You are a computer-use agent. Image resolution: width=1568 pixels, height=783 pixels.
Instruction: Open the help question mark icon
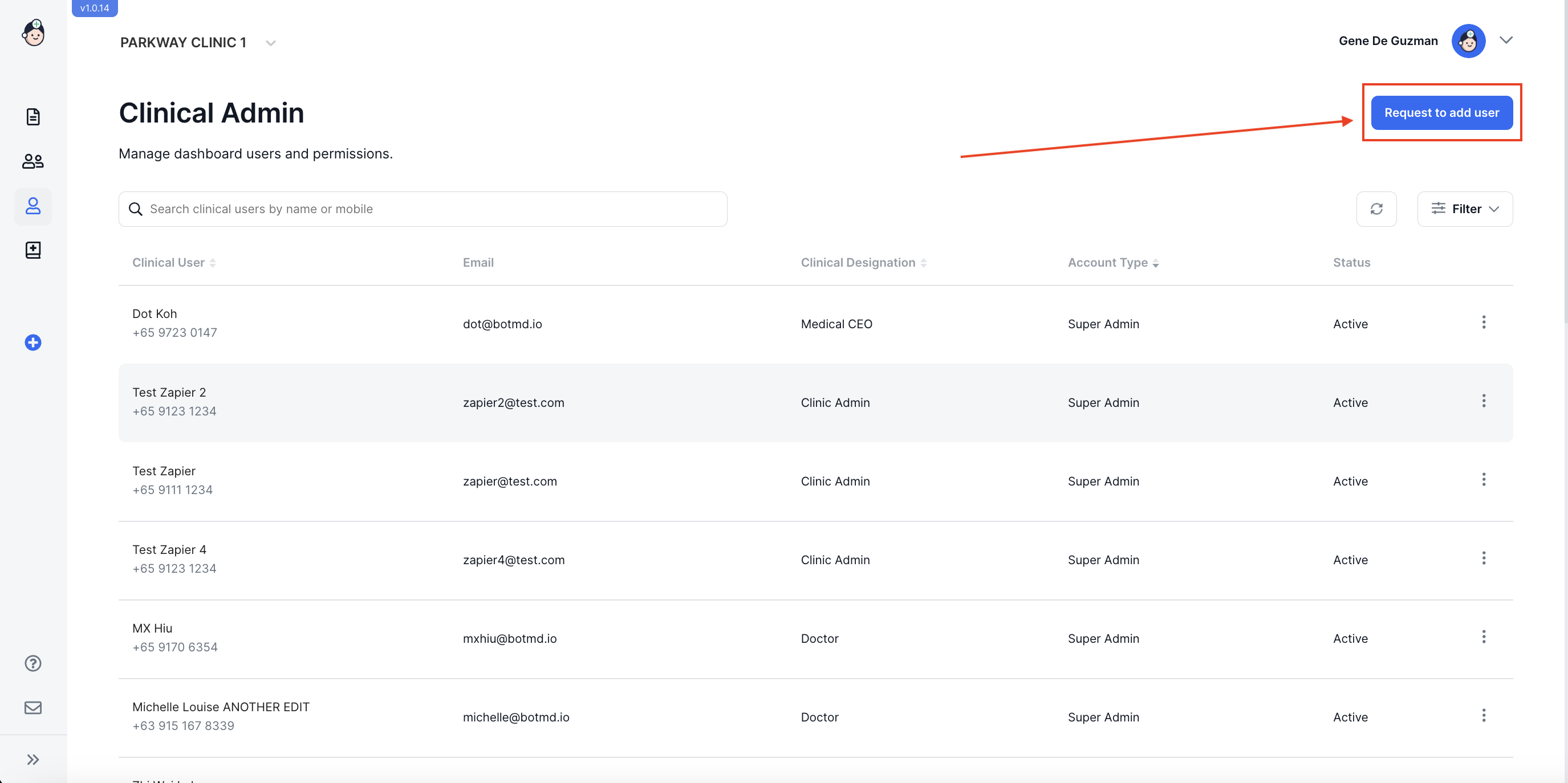[x=33, y=663]
